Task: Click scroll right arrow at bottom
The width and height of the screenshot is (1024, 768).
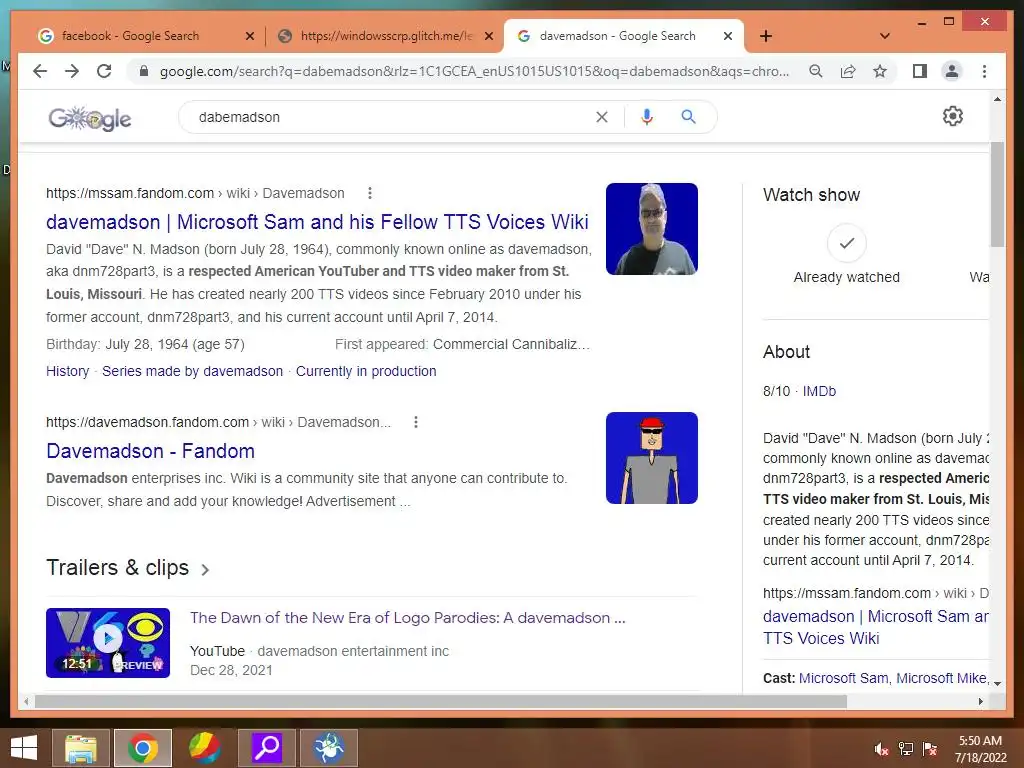Action: point(980,701)
